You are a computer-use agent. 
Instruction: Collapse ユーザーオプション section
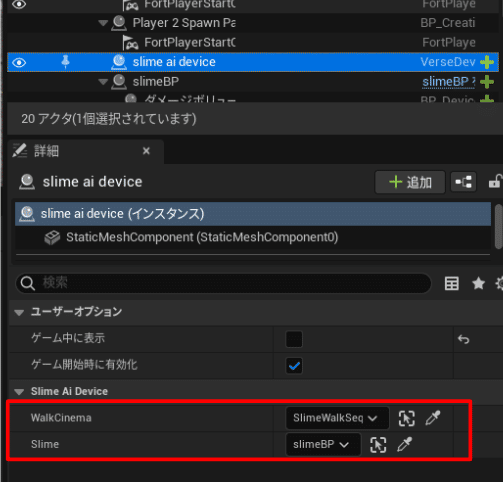click(19, 313)
